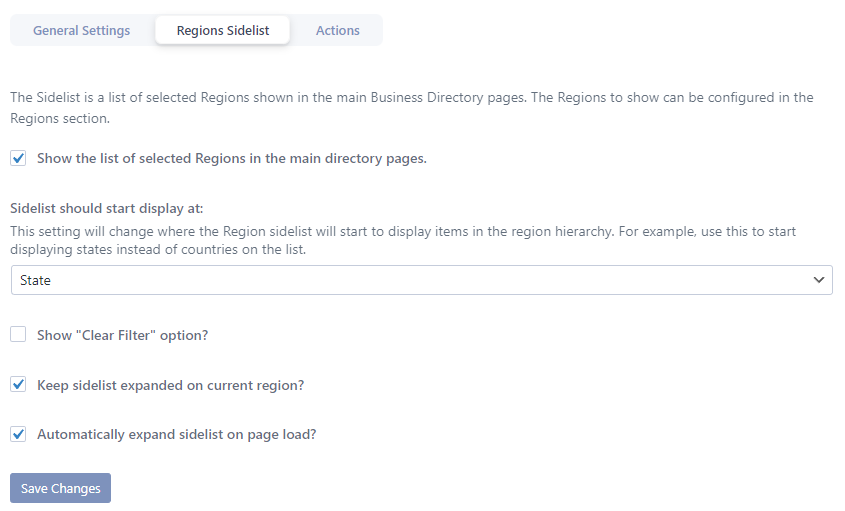Click the intro paragraph about the Sidelist
The height and width of the screenshot is (511, 845).
tap(412, 108)
